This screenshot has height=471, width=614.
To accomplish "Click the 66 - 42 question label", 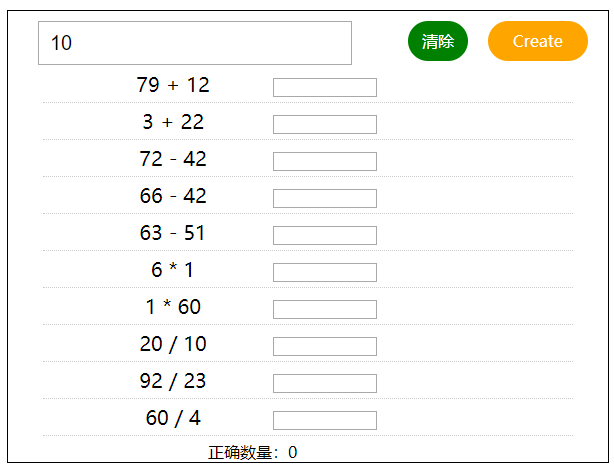I will (x=173, y=196).
